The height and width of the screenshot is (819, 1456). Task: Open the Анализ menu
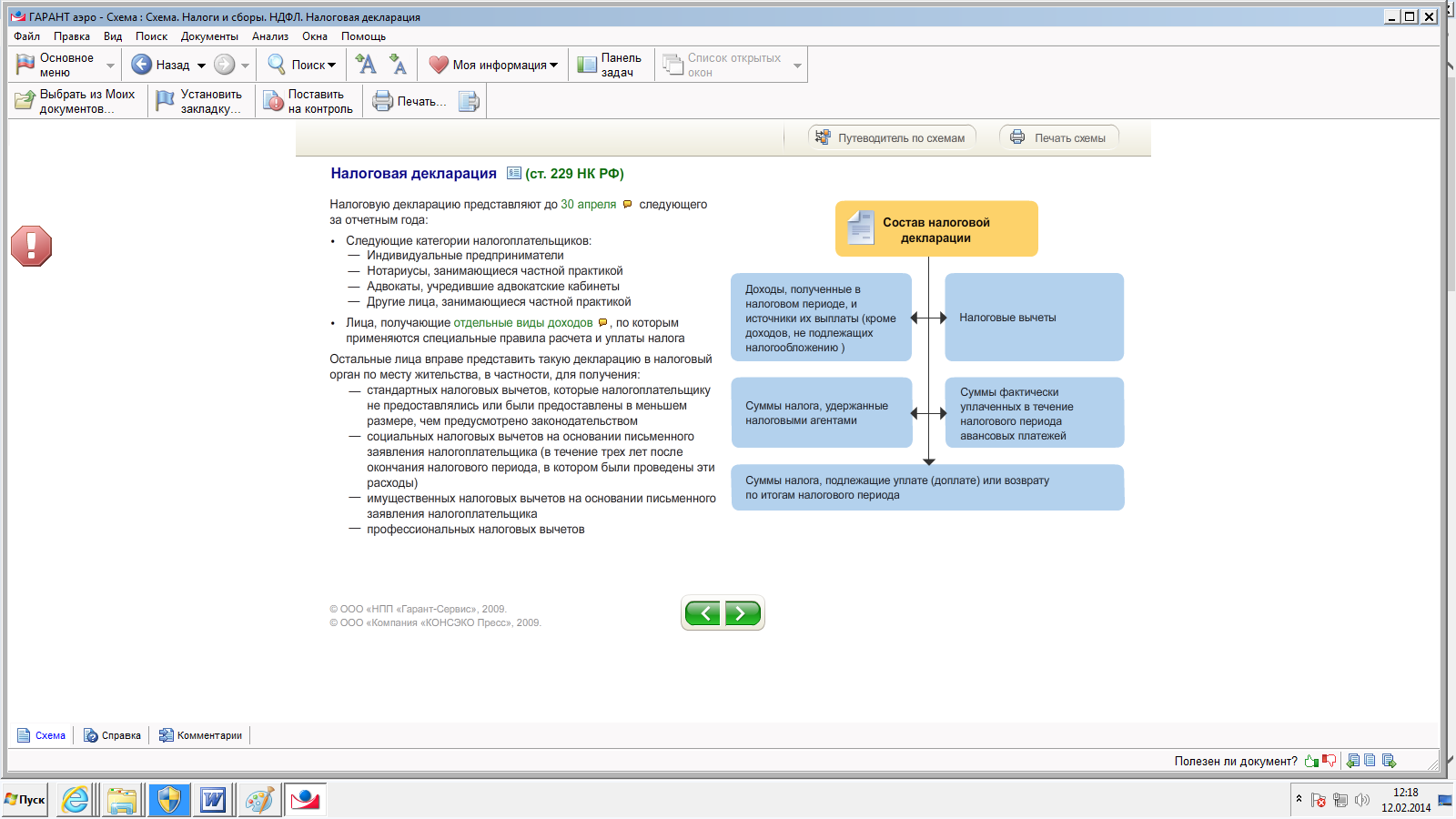pyautogui.click(x=270, y=36)
